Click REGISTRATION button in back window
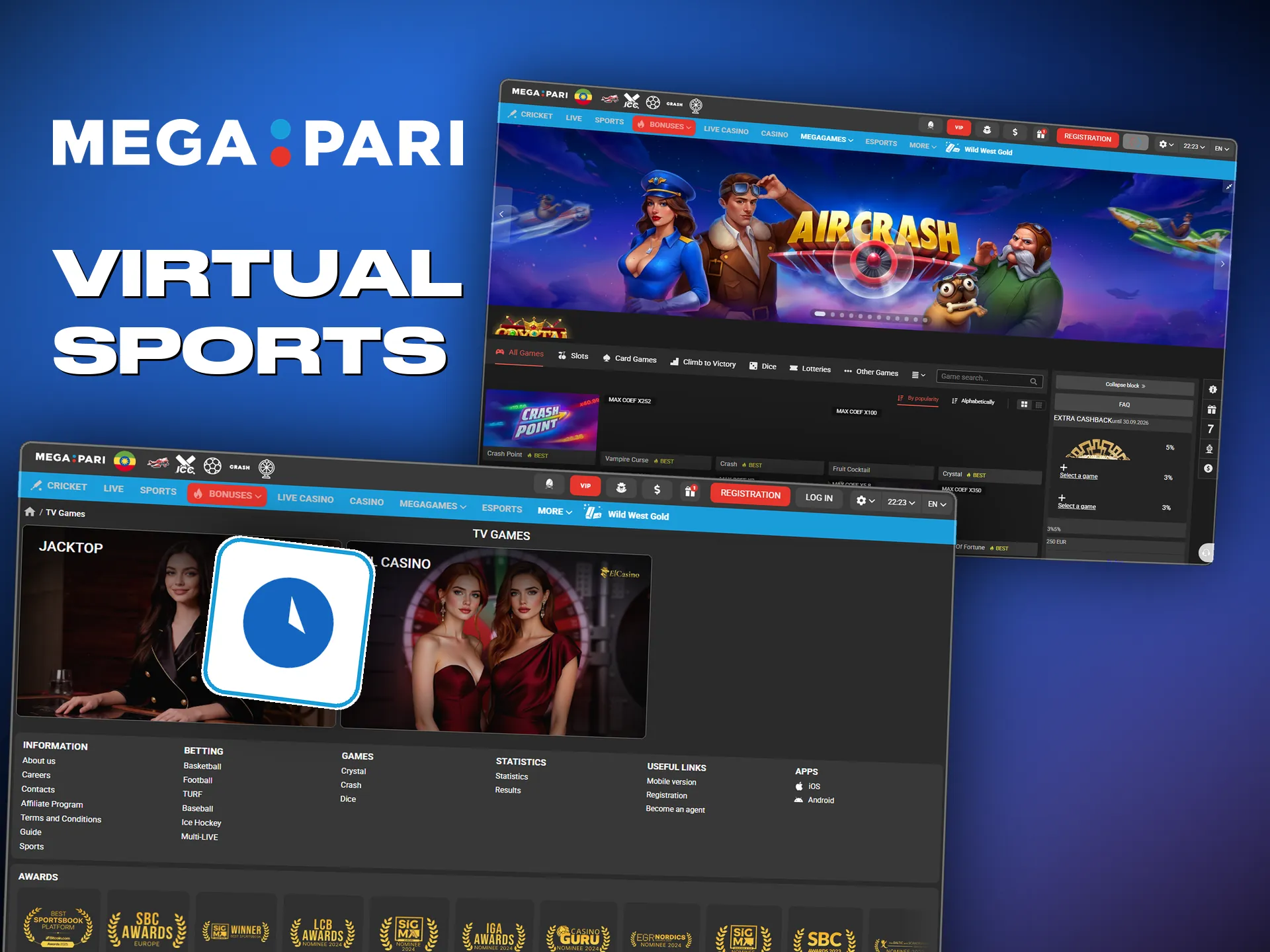Screen dimensions: 1270x952 coord(1087,138)
